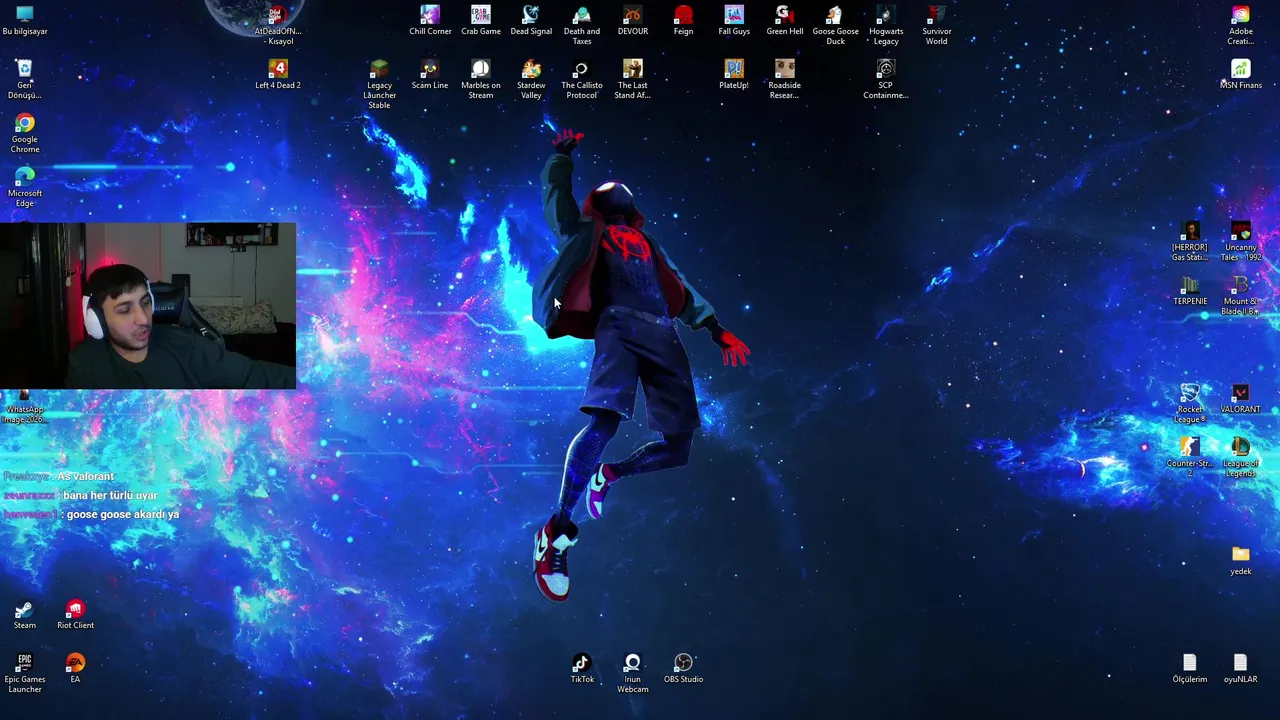Screen dimensions: 1280x720
Task: Click the webcam overlay thumbnail
Action: (148, 305)
